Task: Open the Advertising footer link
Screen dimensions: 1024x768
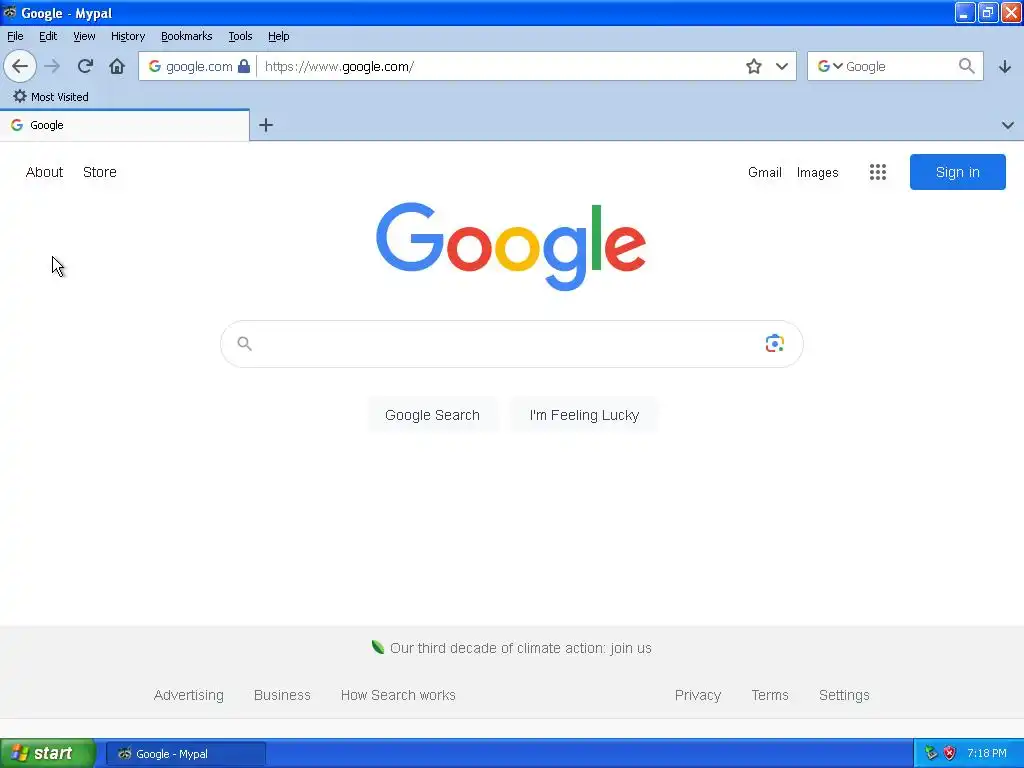Action: (x=189, y=695)
